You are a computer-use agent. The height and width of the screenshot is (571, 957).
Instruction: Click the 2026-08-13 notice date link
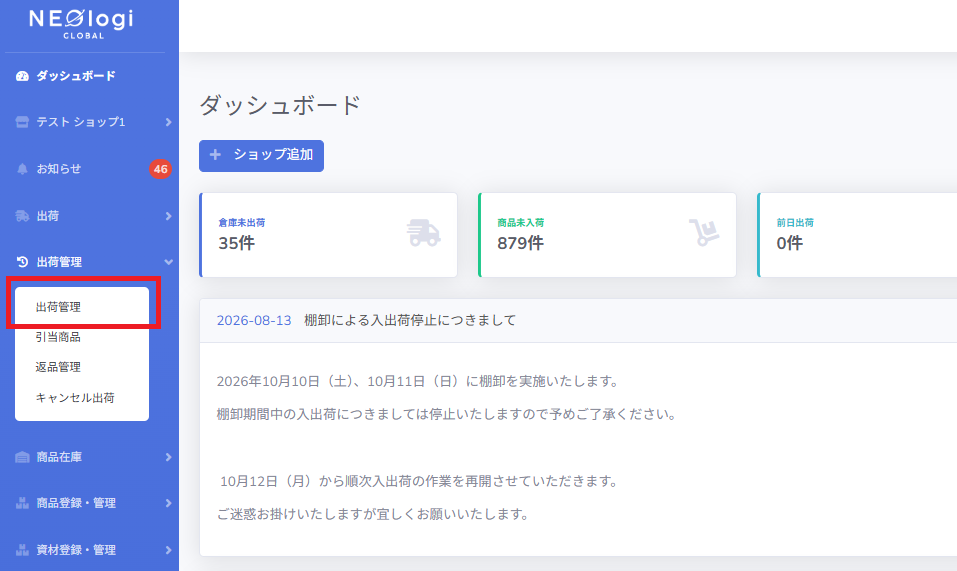coord(254,320)
